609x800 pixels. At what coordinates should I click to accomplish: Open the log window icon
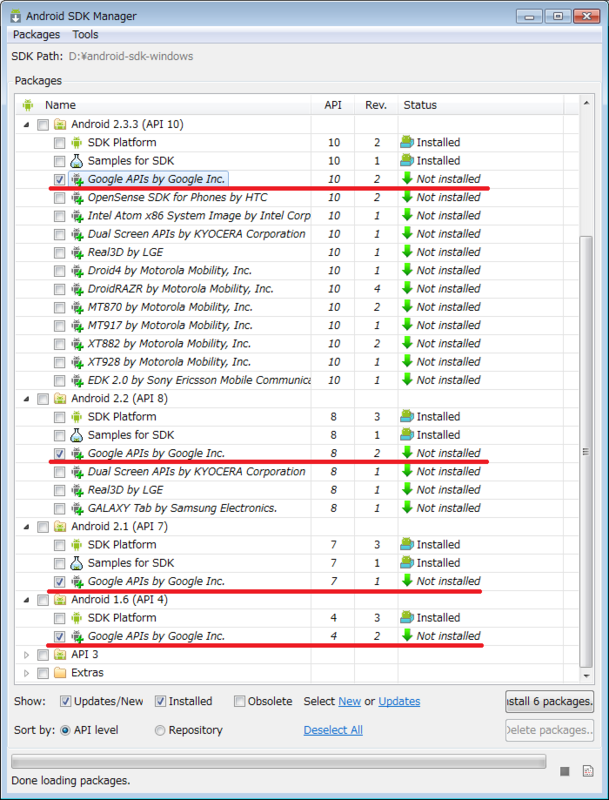pos(588,771)
